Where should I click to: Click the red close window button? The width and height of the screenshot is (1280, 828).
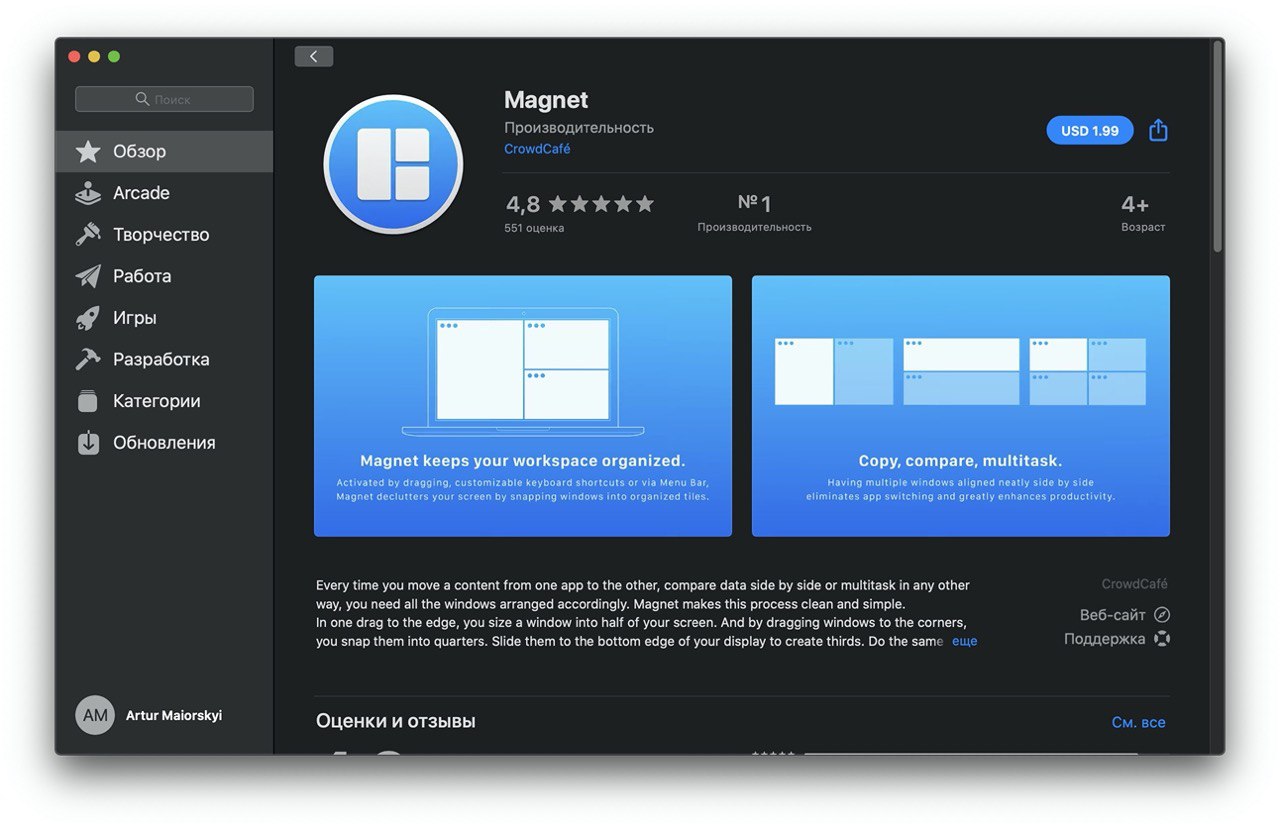[74, 56]
